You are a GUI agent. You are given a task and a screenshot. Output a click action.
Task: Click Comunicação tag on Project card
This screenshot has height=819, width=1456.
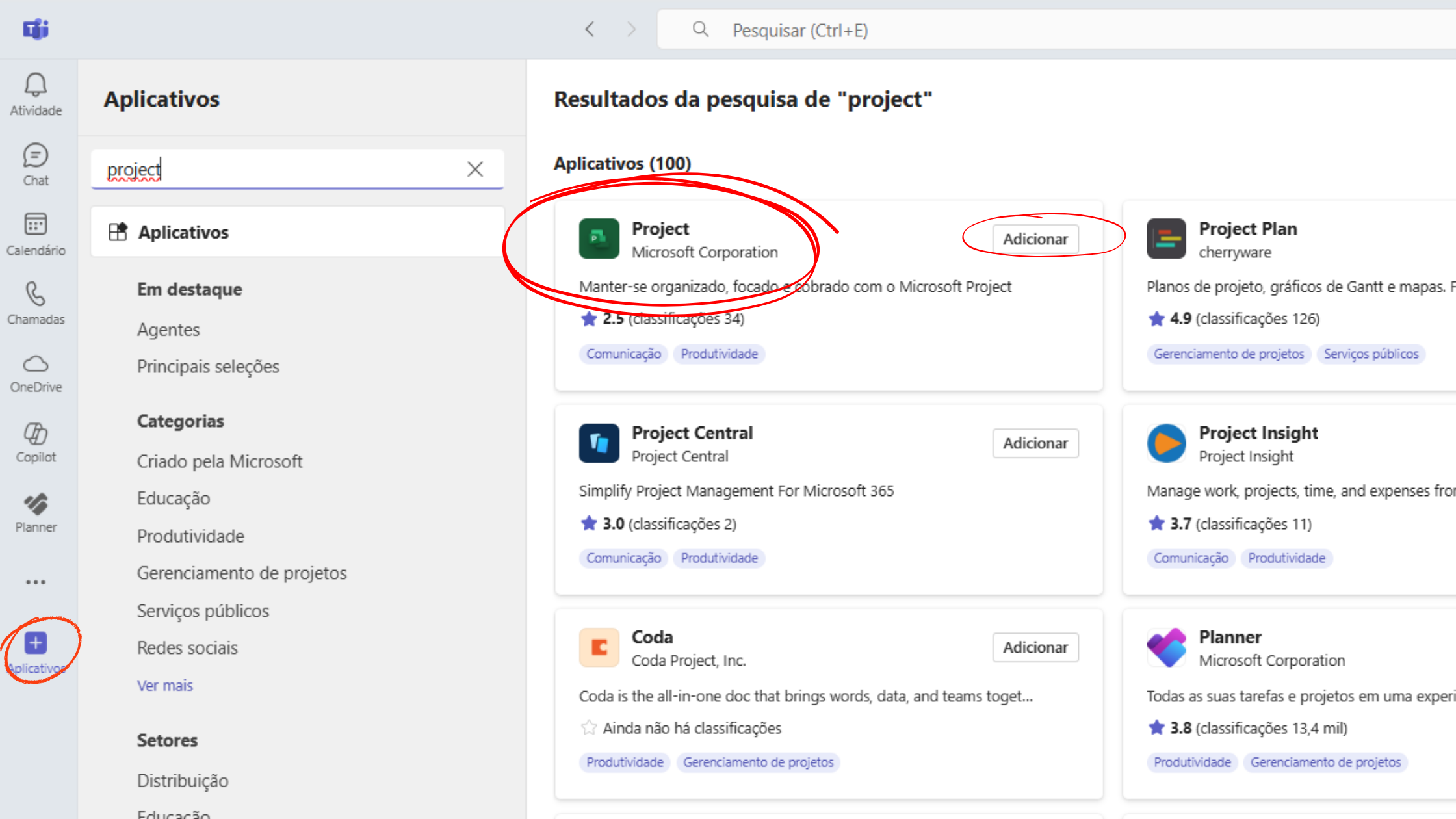[623, 354]
